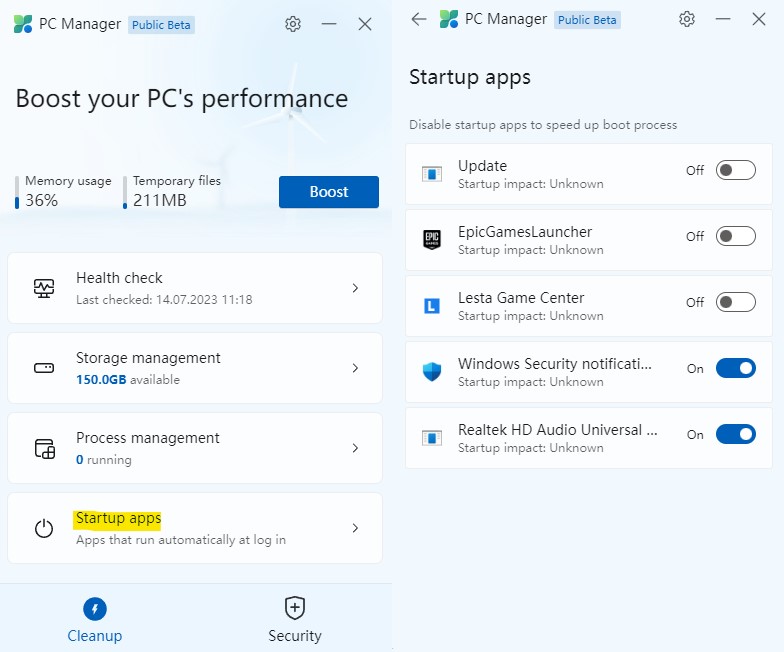Open settings gear in left PC Manager window
This screenshot has height=652, width=784.
point(292,24)
